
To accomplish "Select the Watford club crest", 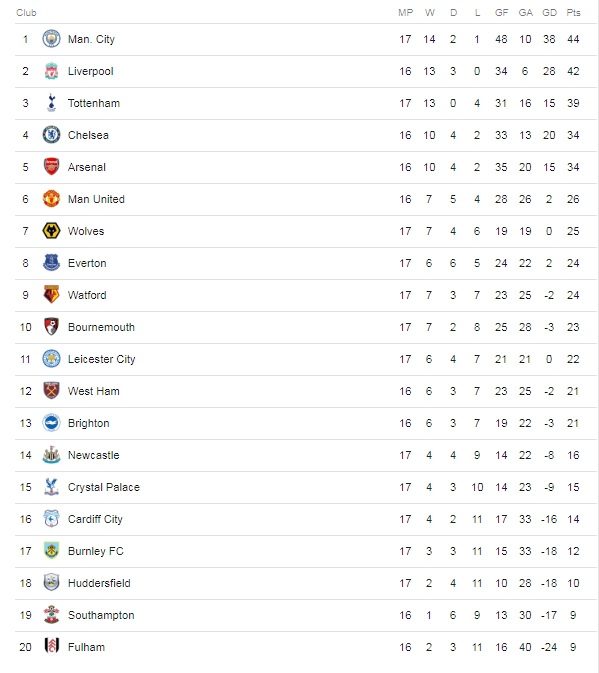I will pos(51,295).
